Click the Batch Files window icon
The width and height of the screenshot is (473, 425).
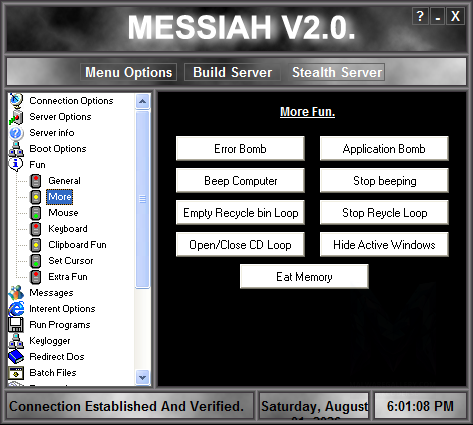(16, 373)
